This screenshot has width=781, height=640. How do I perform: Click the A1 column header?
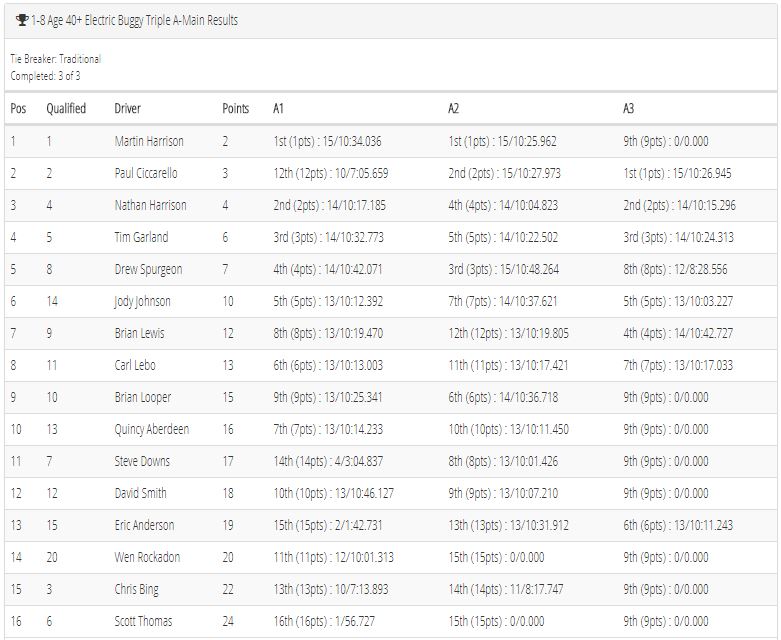pyautogui.click(x=278, y=108)
